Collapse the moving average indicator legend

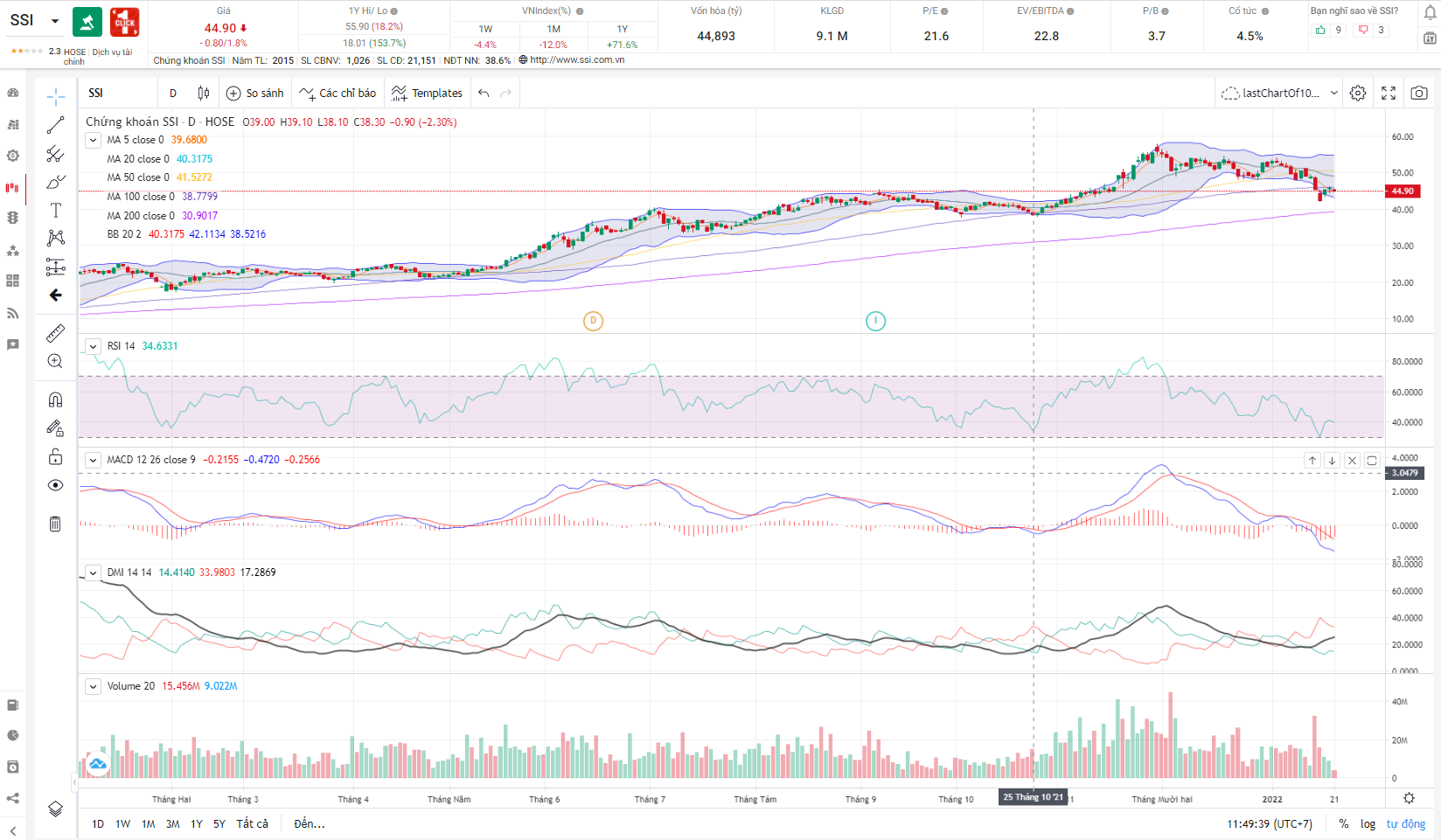click(93, 140)
